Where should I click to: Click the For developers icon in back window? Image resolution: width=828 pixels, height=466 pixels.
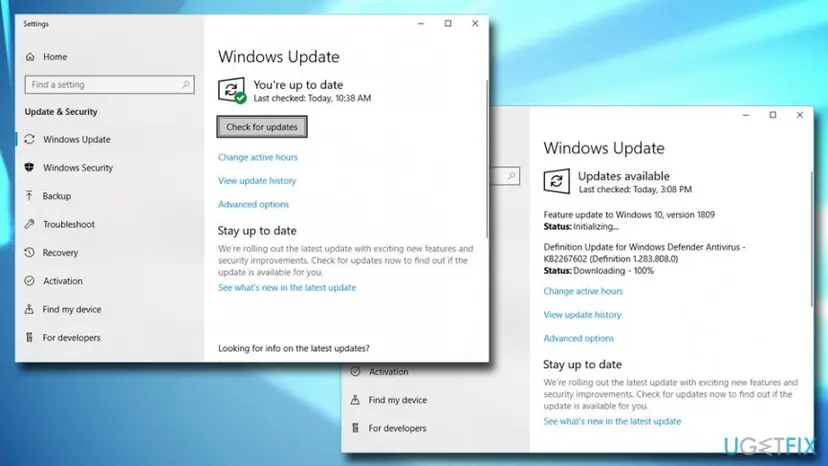pyautogui.click(x=355, y=428)
